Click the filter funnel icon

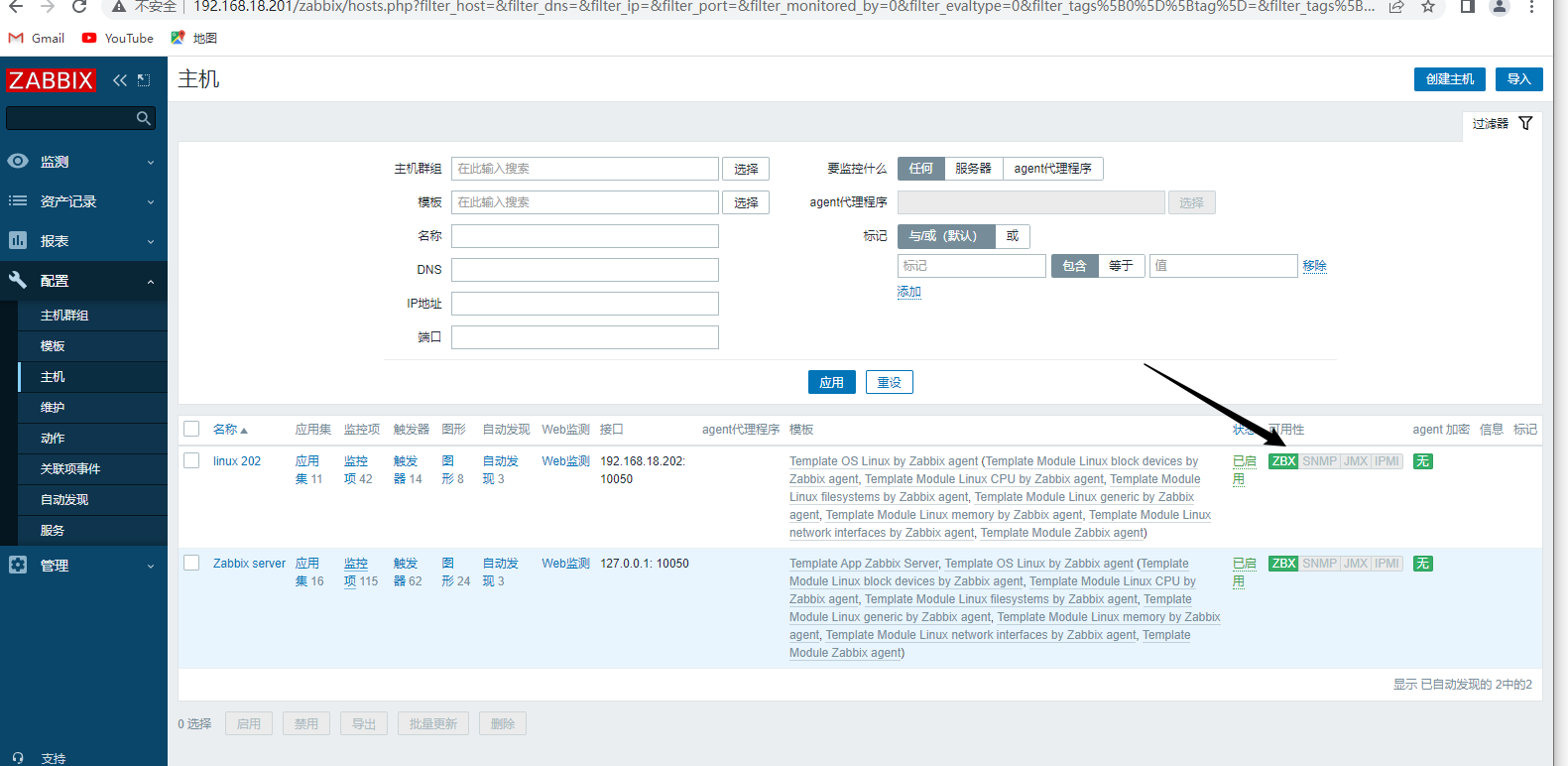click(x=1525, y=123)
